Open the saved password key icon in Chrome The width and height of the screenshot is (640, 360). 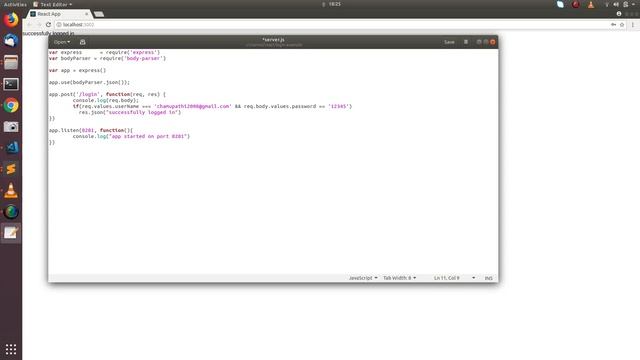613,24
